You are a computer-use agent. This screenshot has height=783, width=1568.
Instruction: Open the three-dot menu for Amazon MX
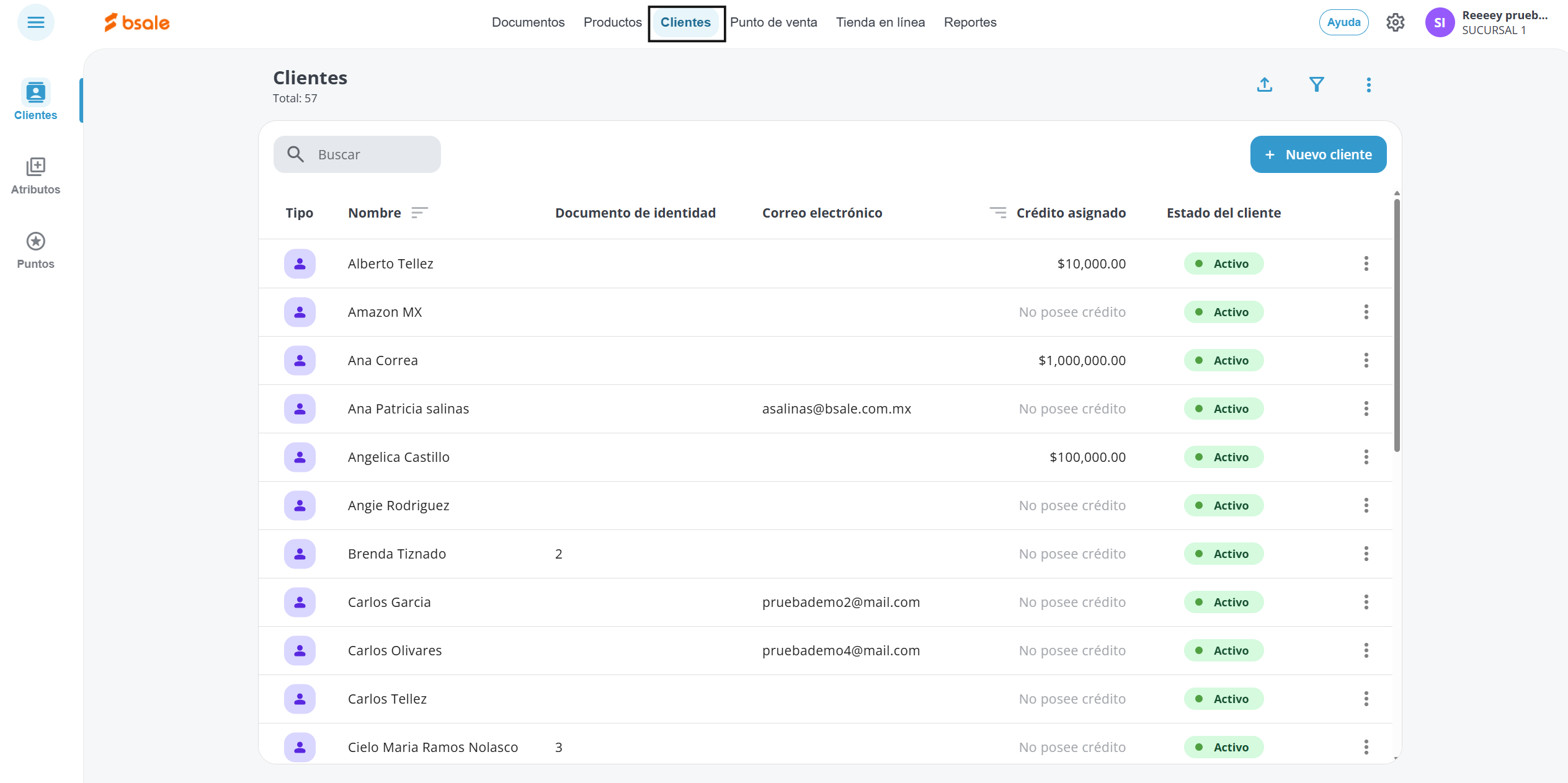[1366, 312]
